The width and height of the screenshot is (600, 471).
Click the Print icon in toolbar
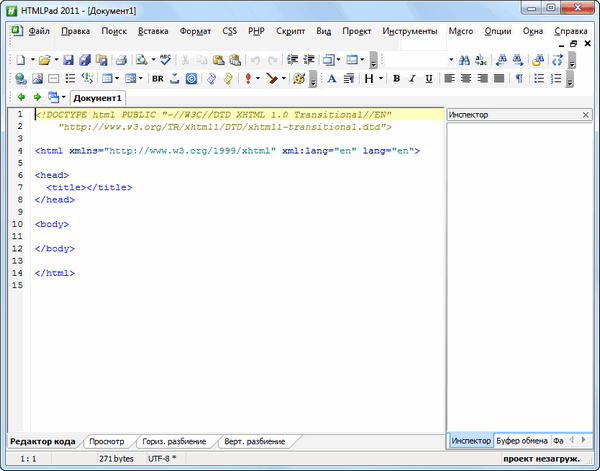(x=120, y=60)
